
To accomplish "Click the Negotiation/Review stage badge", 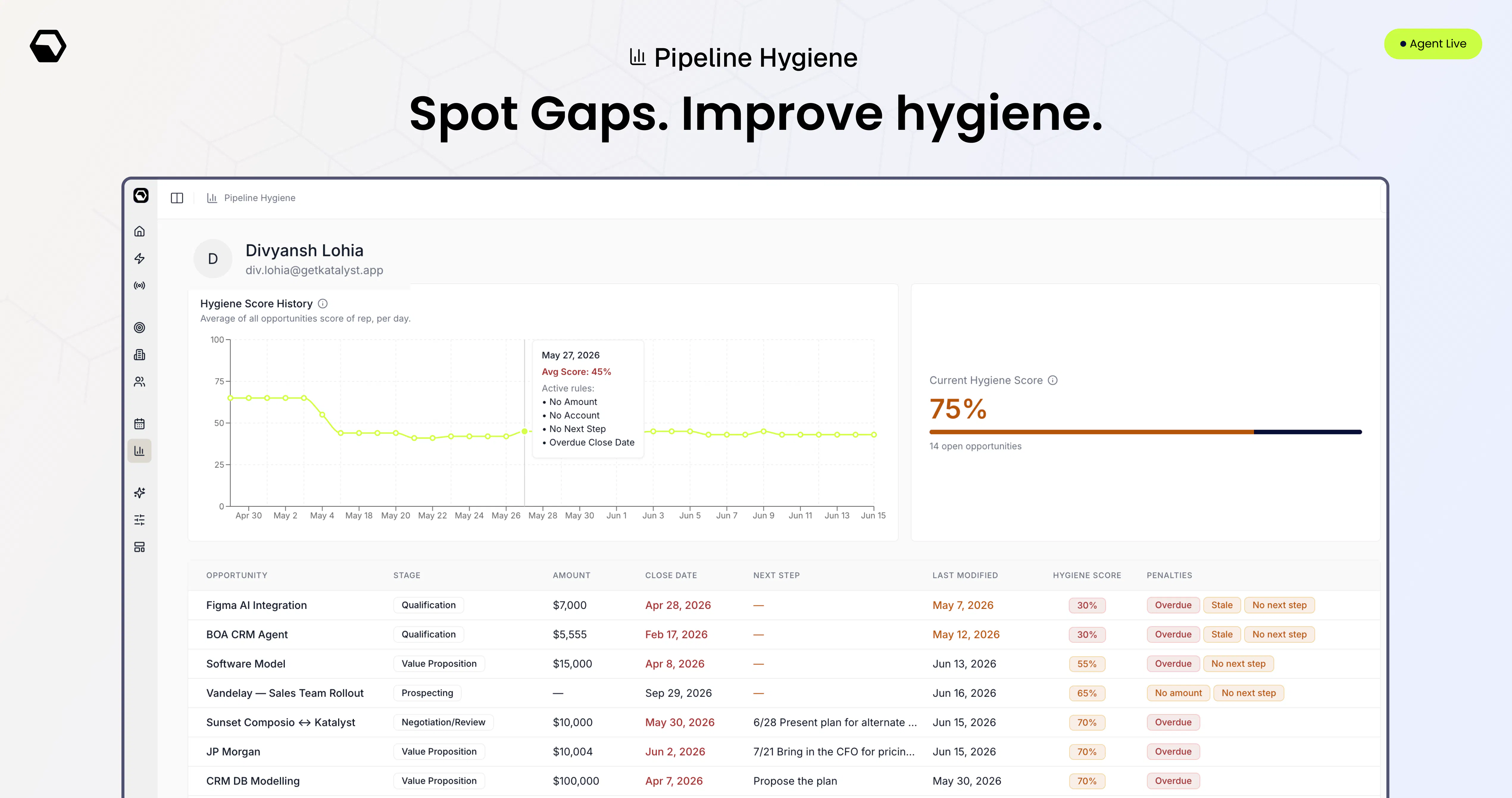I will click(x=443, y=723).
